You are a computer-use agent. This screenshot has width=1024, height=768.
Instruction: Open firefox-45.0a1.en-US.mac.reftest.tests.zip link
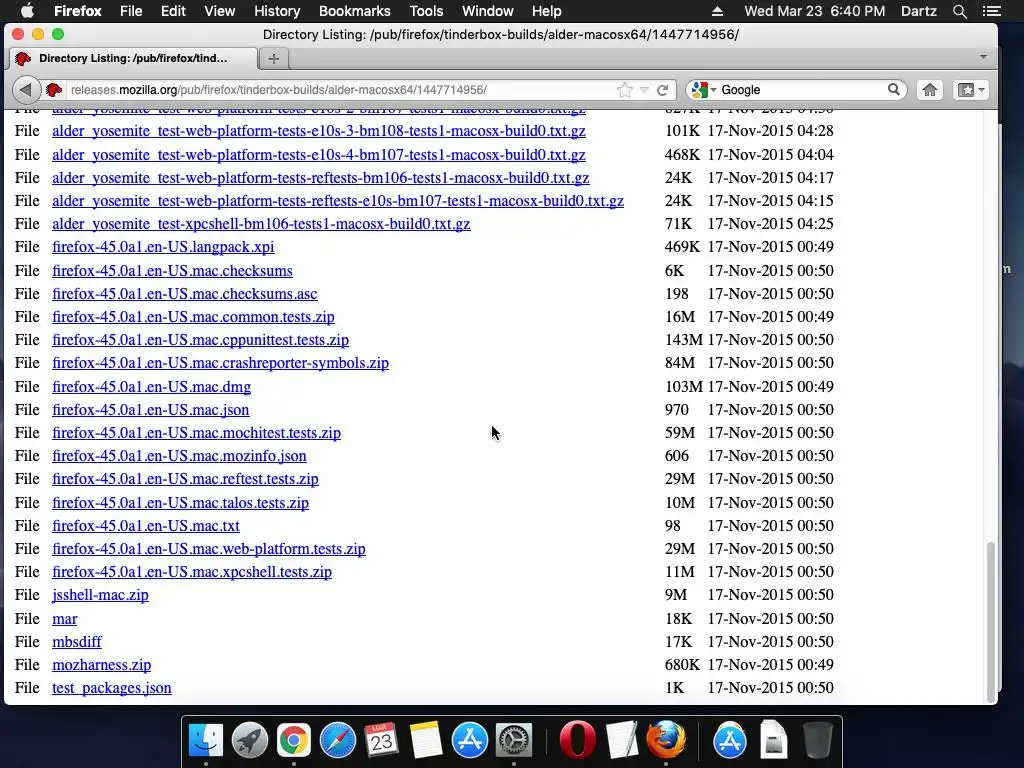(185, 479)
